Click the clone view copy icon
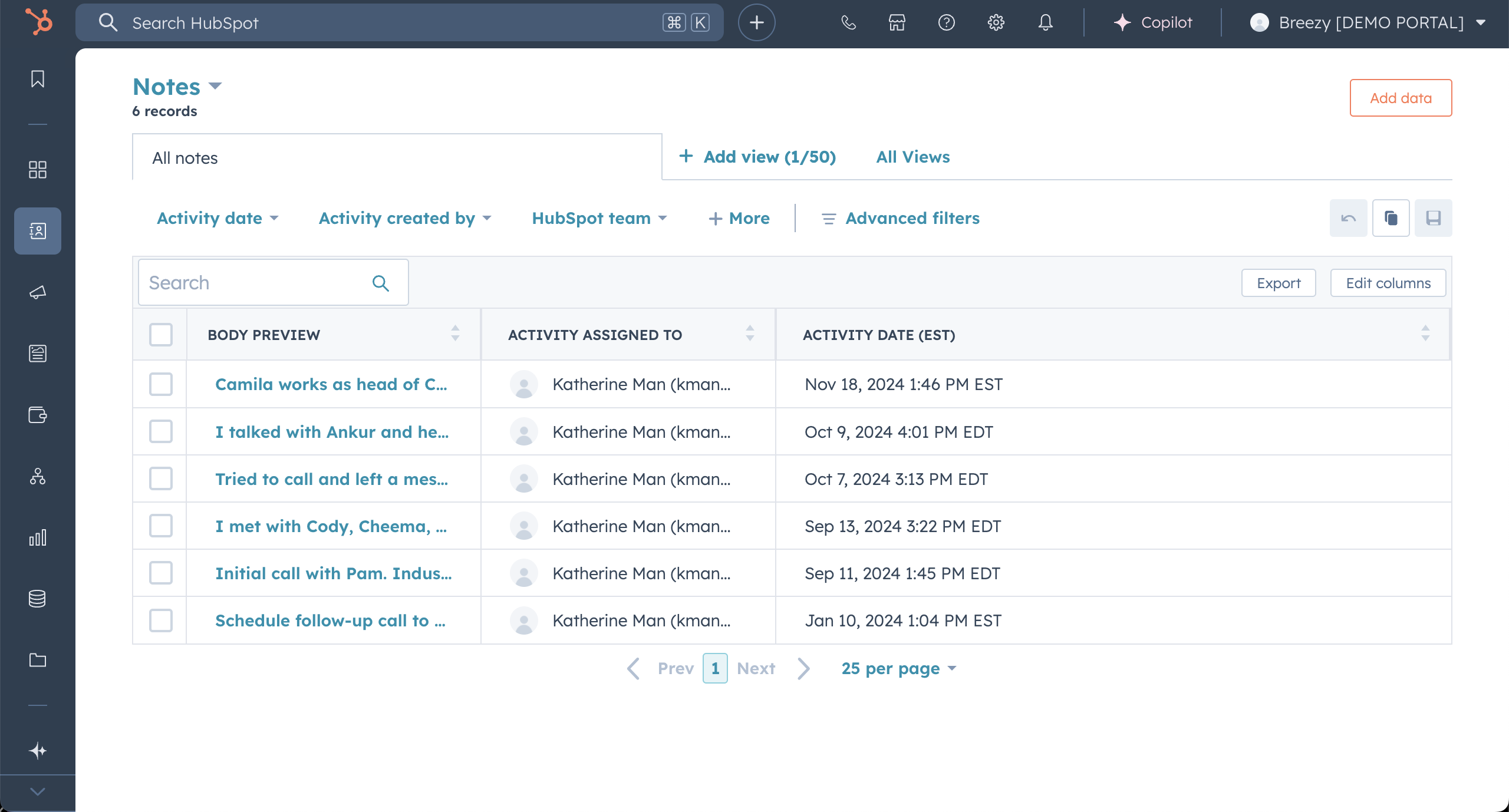This screenshot has width=1509, height=812. coord(1391,218)
